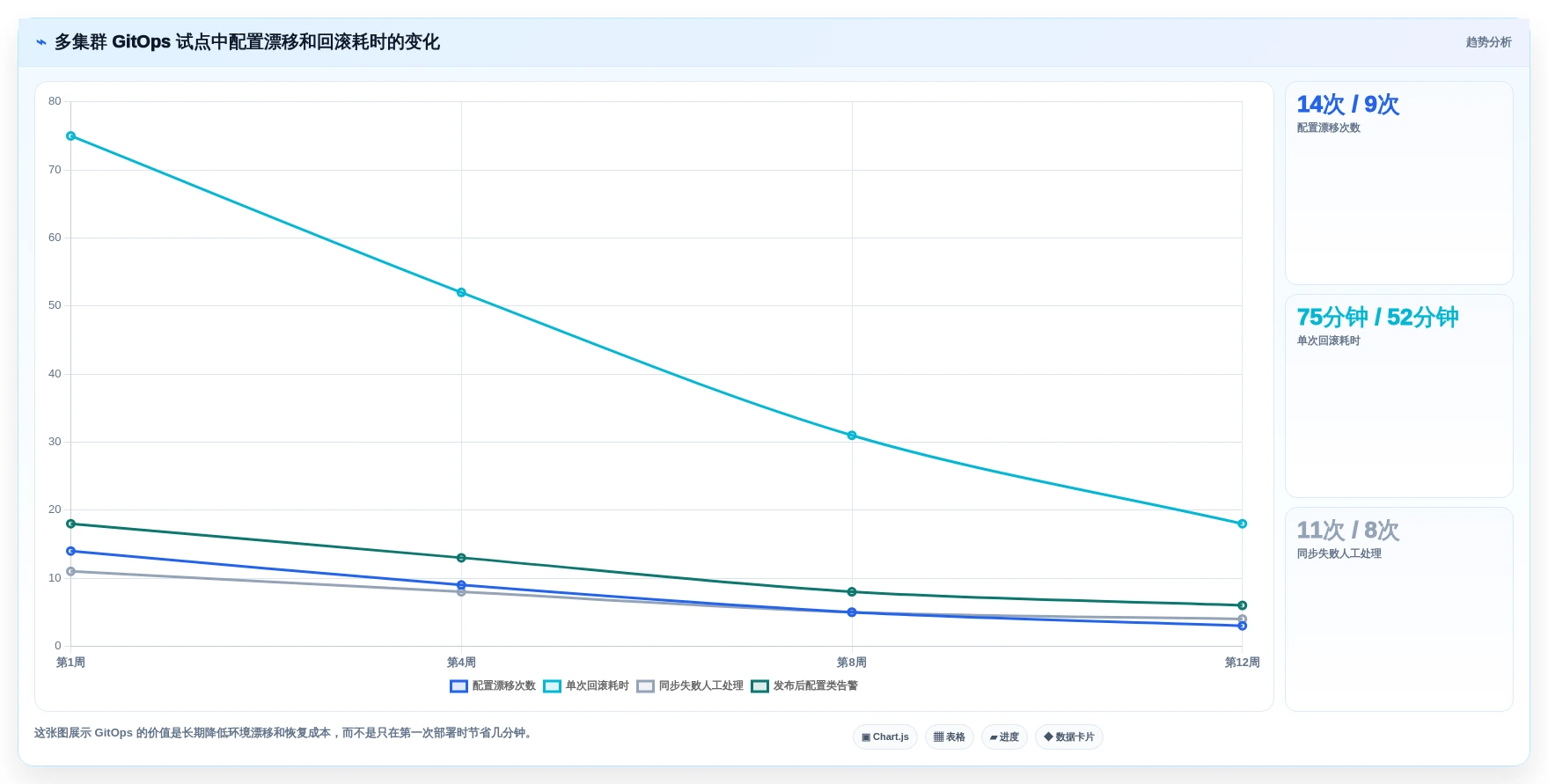This screenshot has height=784, width=1548.
Task: Click the blue 配置漂移 point at 第12周 (3)
Action: pyautogui.click(x=1243, y=626)
